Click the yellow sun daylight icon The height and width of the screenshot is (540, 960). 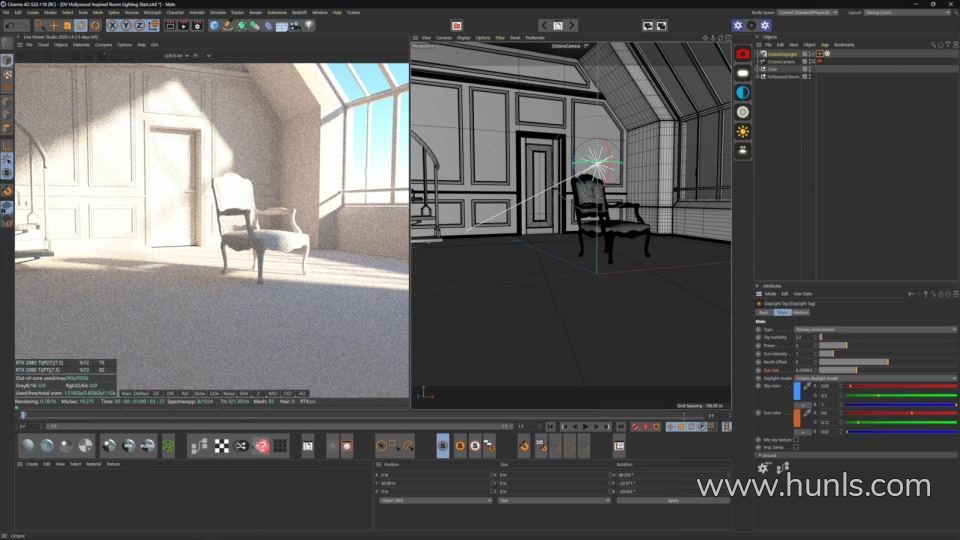click(x=743, y=131)
